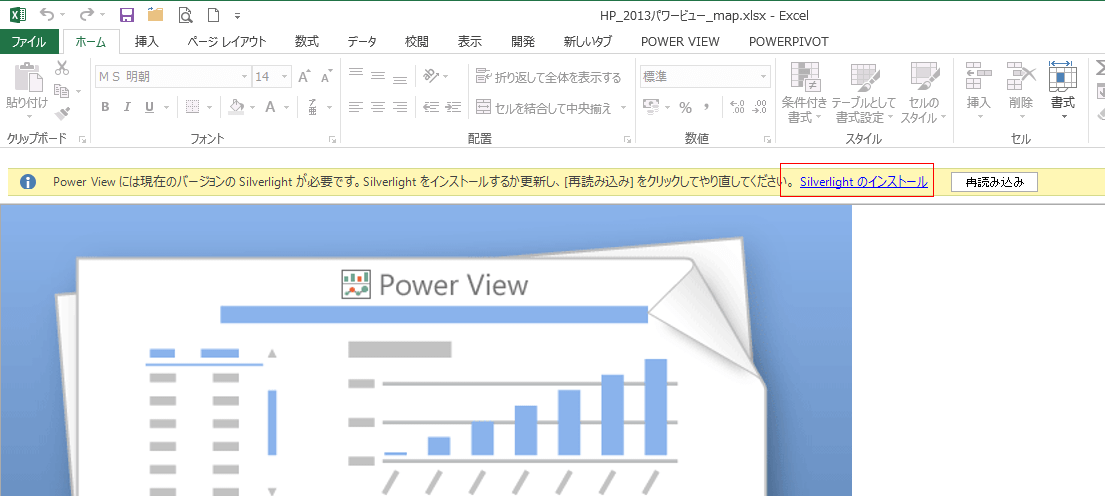Open the underline style dropdown arrow
The height and width of the screenshot is (496, 1105).
pos(166,108)
